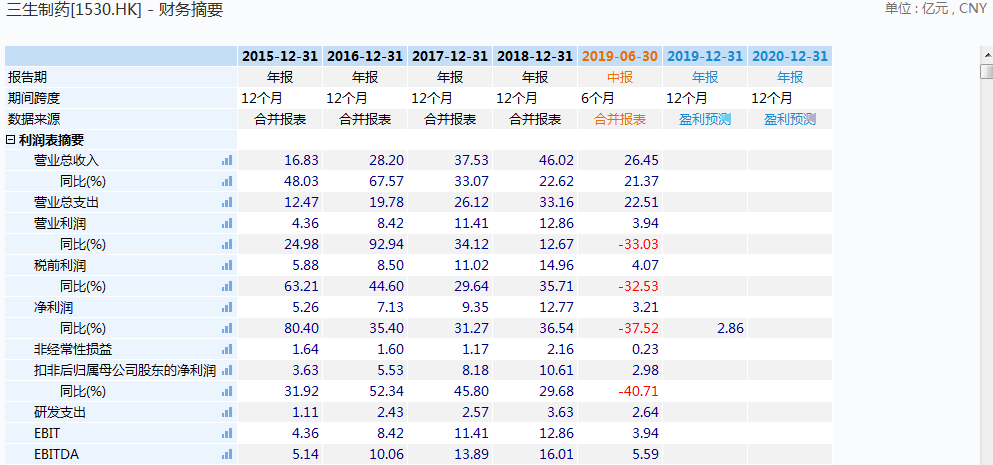Click the orange 合并报表 data source

tap(620, 119)
